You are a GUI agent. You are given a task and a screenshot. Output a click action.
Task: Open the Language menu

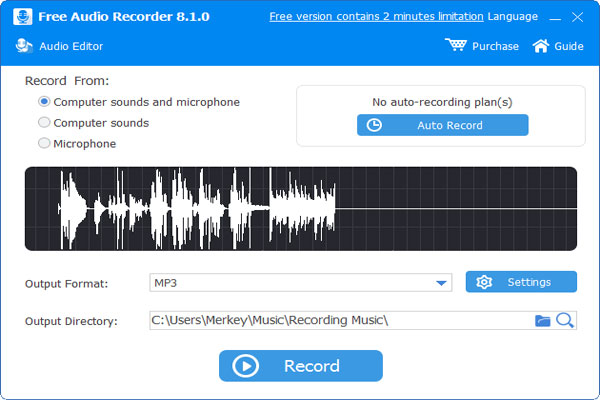511,17
